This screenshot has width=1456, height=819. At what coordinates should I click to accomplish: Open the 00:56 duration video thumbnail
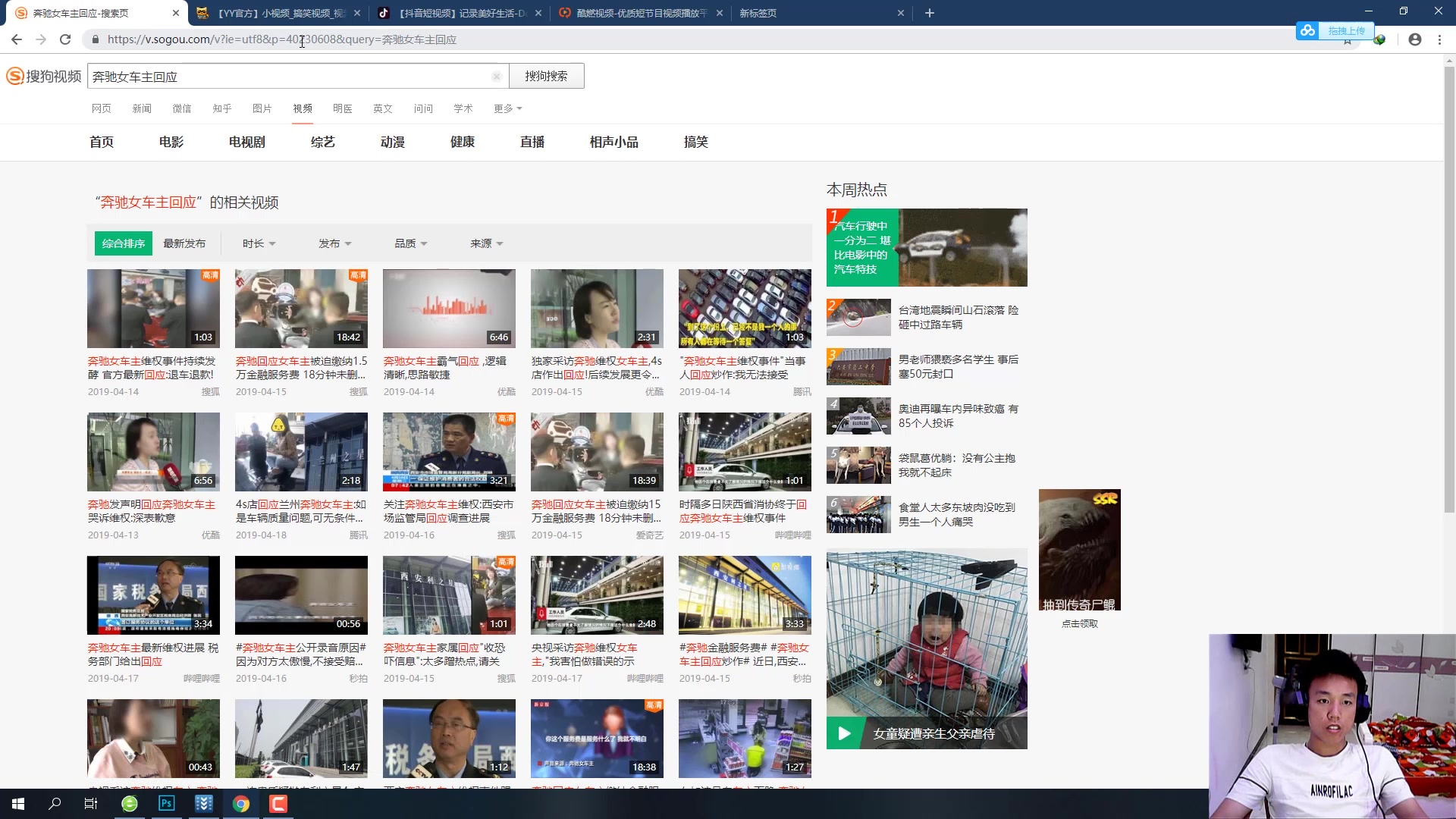[x=301, y=595]
